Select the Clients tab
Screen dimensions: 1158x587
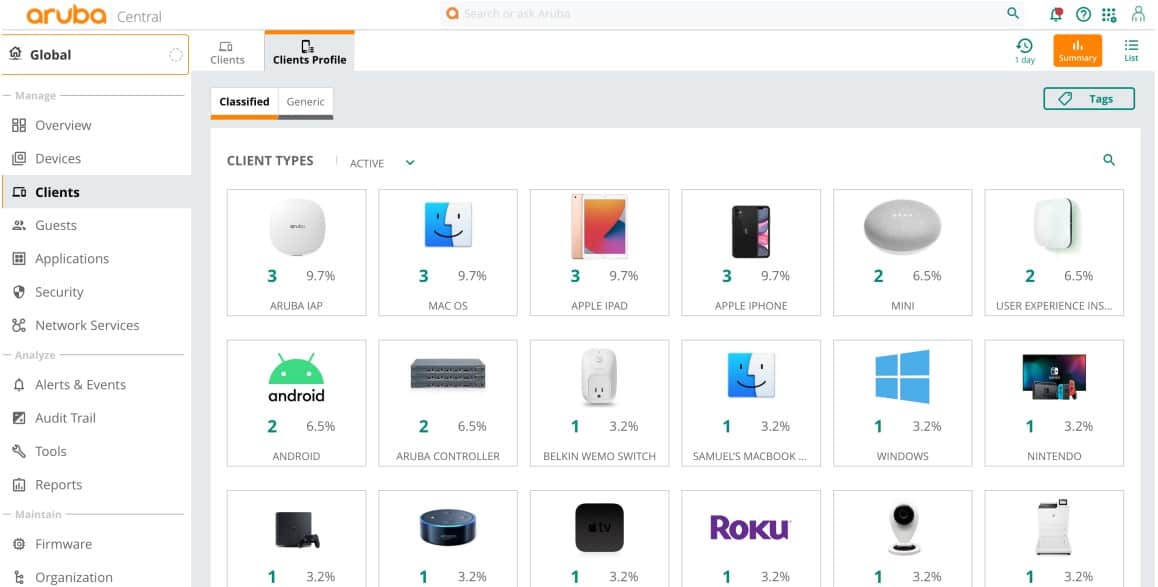(227, 52)
